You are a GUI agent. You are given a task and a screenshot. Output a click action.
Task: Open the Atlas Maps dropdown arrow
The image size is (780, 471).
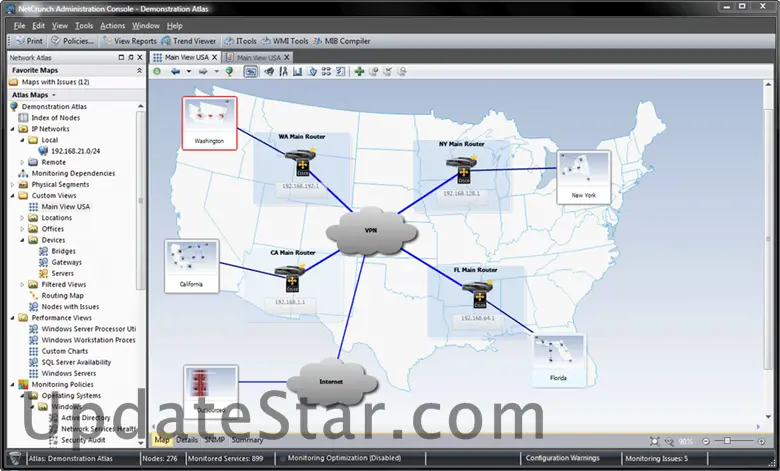[54, 95]
